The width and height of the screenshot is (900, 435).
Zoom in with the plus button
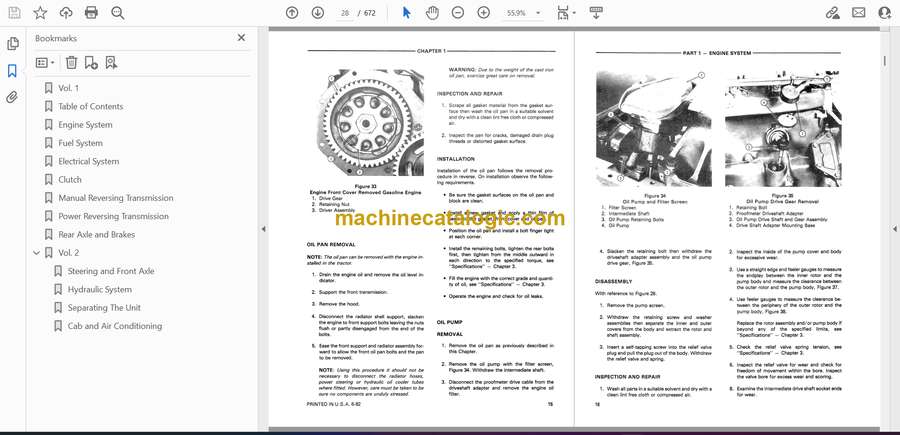484,13
